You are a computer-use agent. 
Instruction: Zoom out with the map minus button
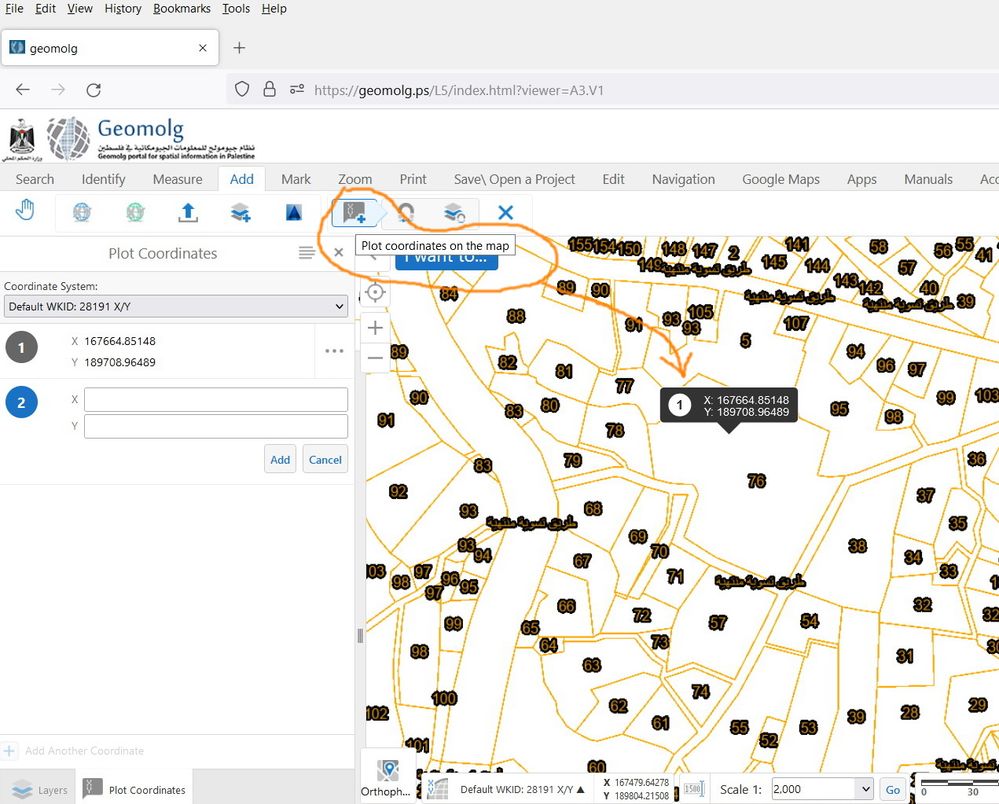point(375,357)
